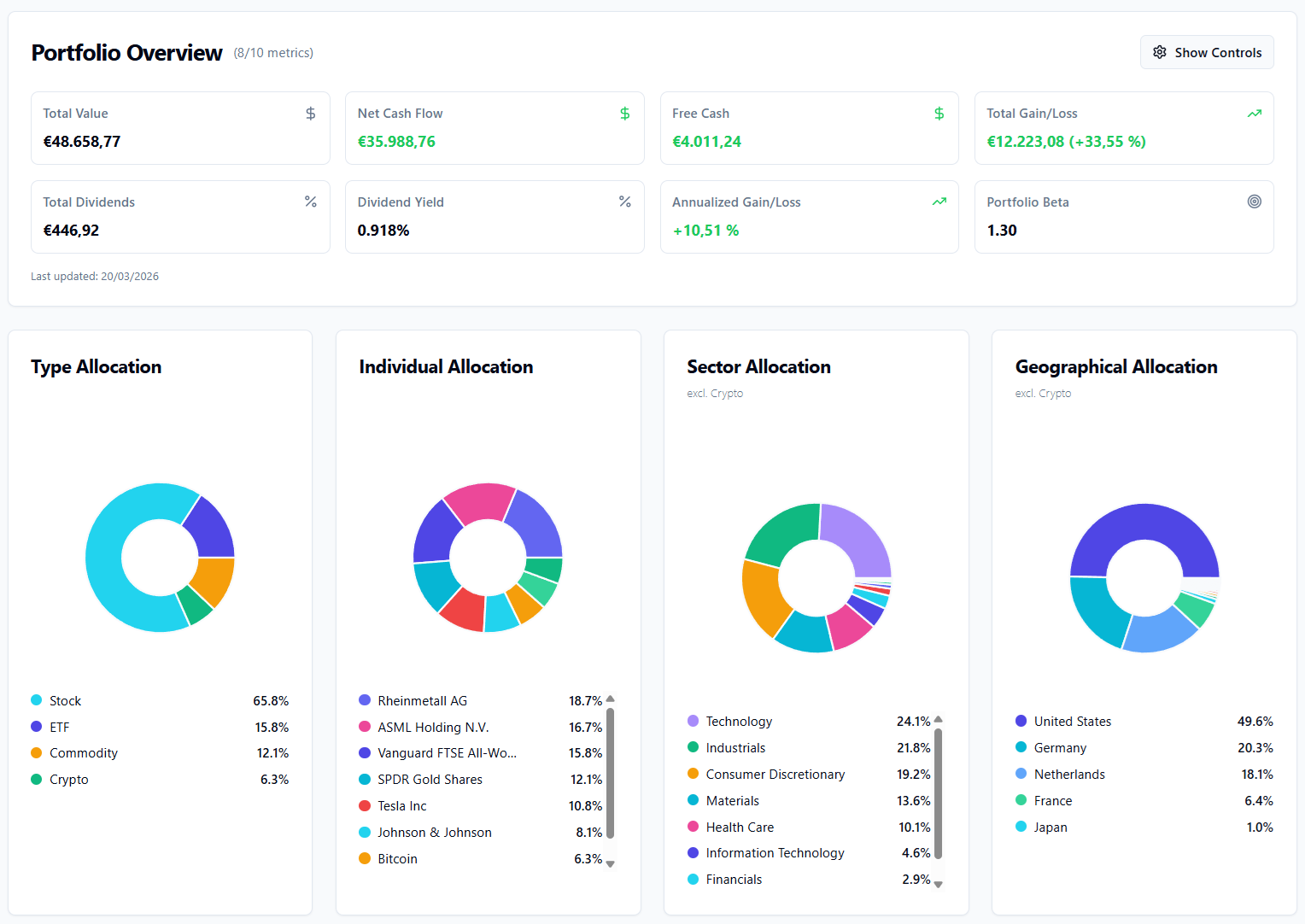Click the Rheinmetall AG legend dot

[x=365, y=700]
